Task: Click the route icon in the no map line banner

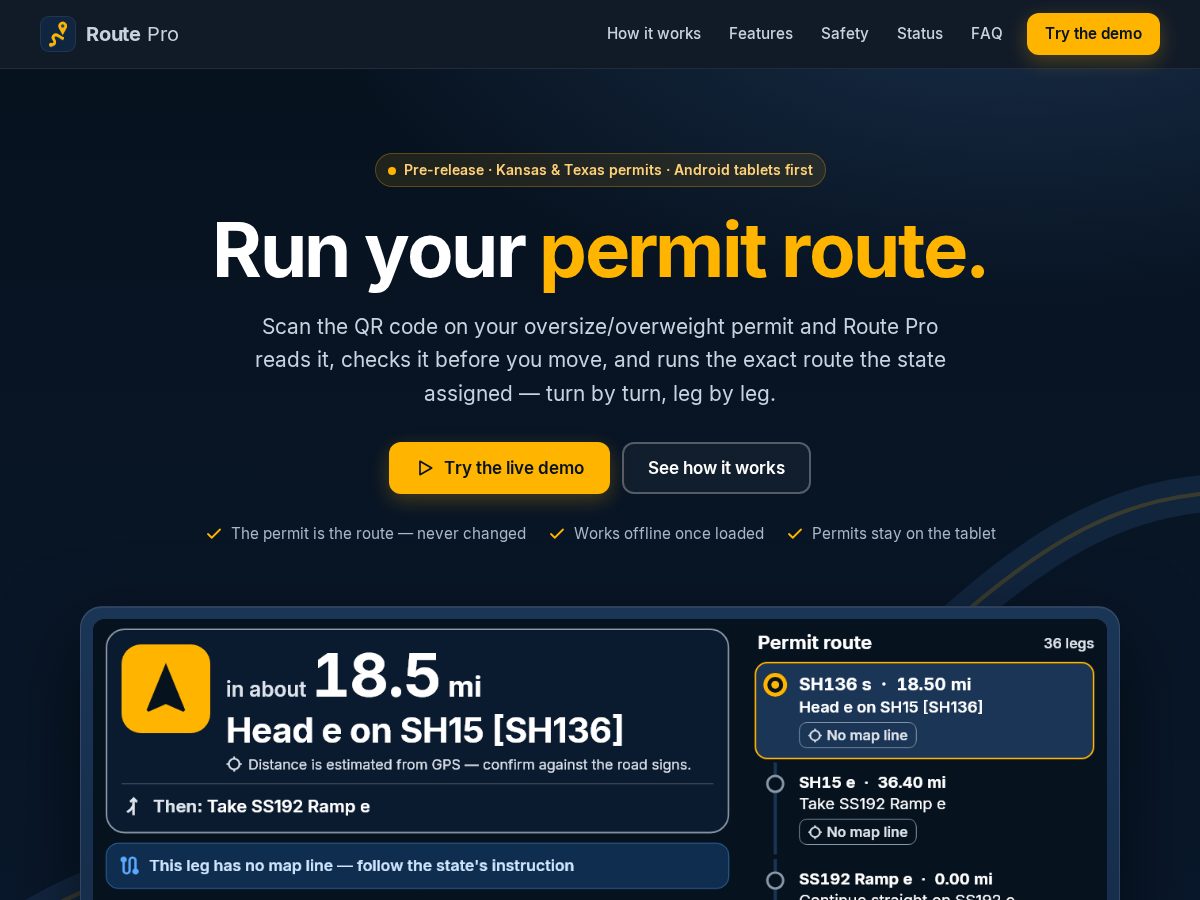Action: coord(129,866)
